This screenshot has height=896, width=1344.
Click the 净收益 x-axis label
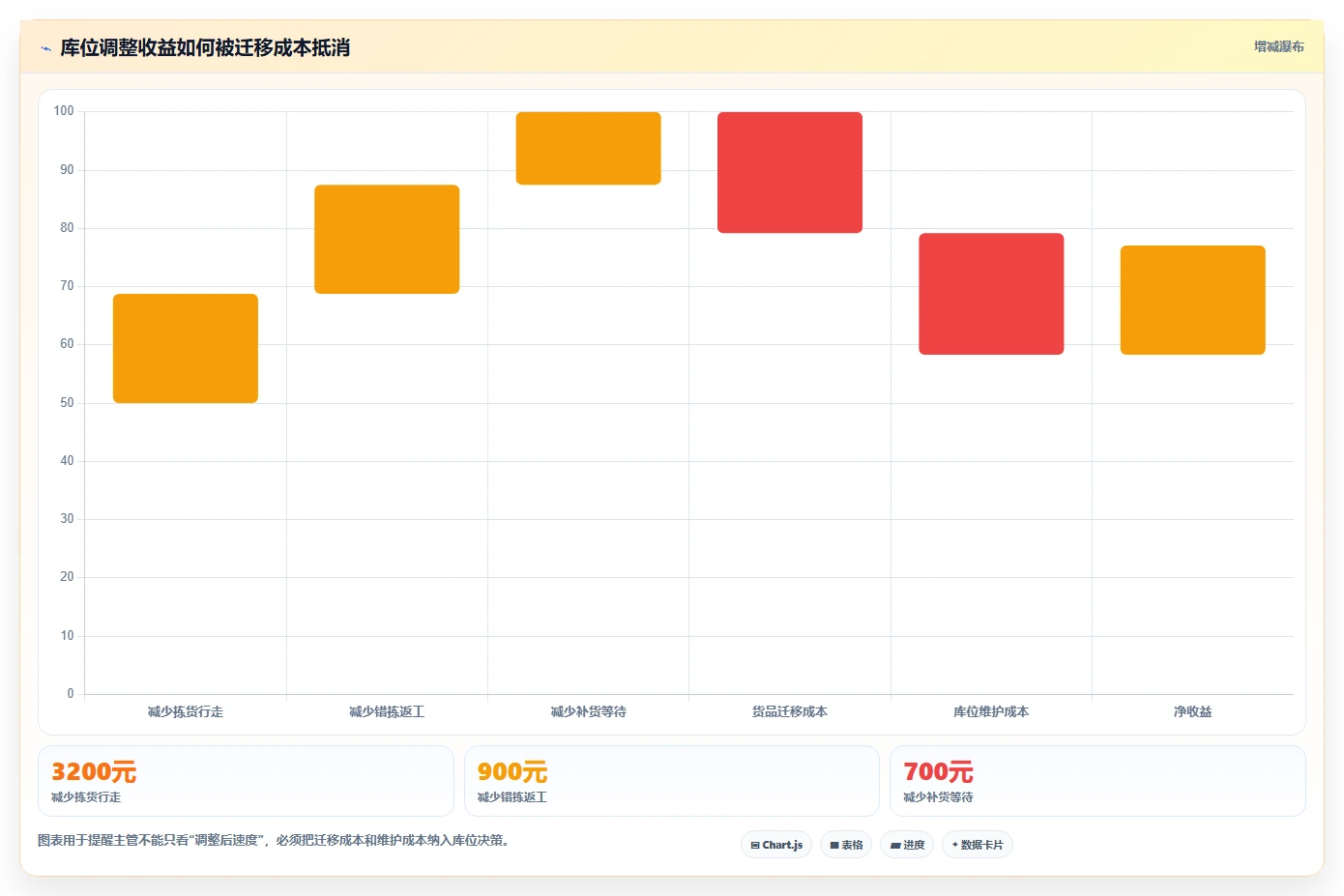pyautogui.click(x=1193, y=711)
